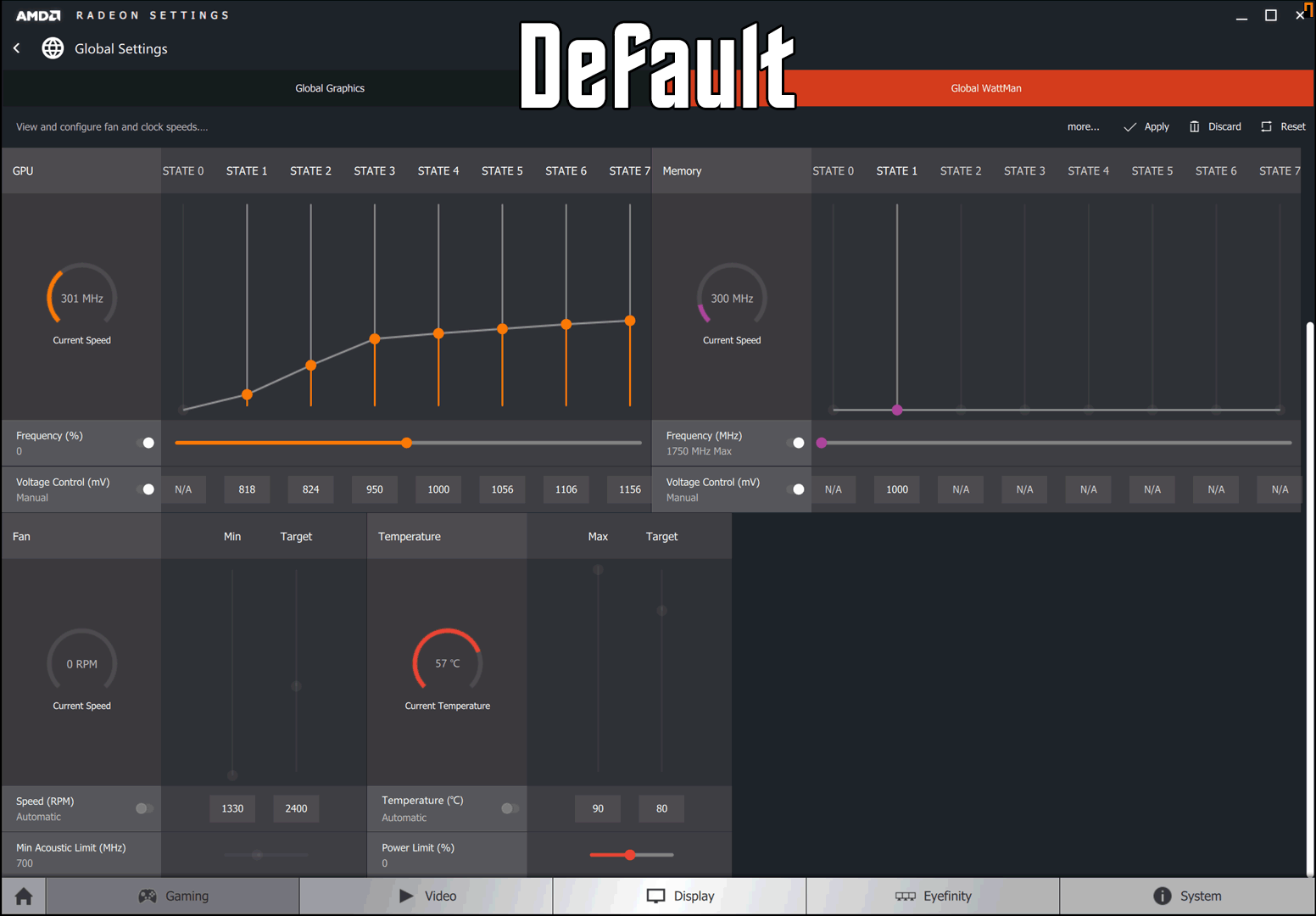
Task: Click Temperature Max field 90
Action: [x=598, y=808]
